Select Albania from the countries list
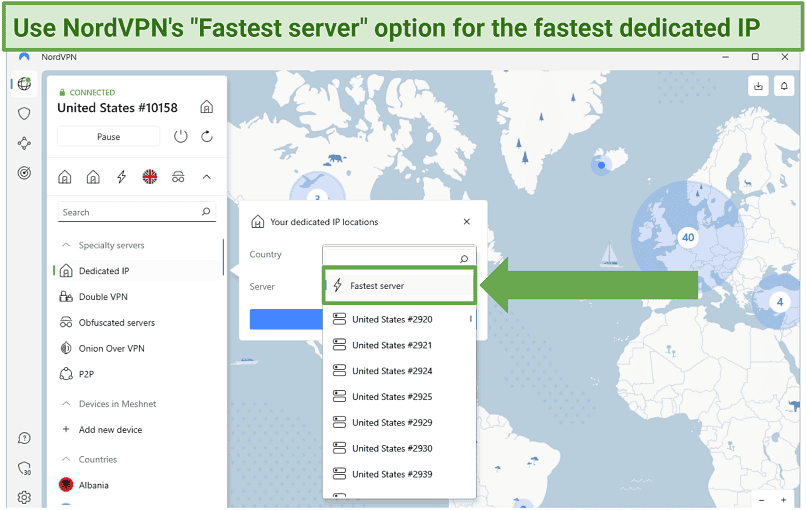This screenshot has height=510, width=806. click(138, 485)
